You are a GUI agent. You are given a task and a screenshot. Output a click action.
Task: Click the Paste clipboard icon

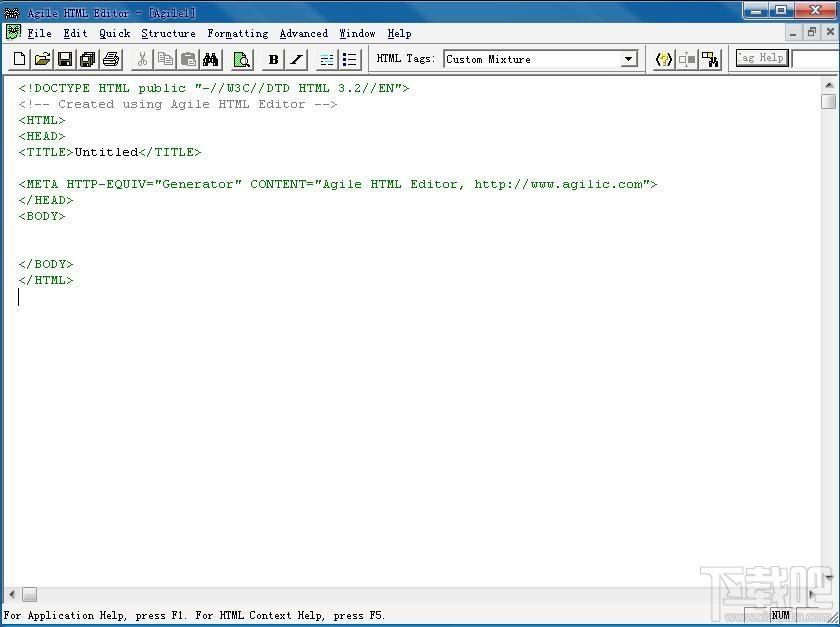pyautogui.click(x=188, y=59)
